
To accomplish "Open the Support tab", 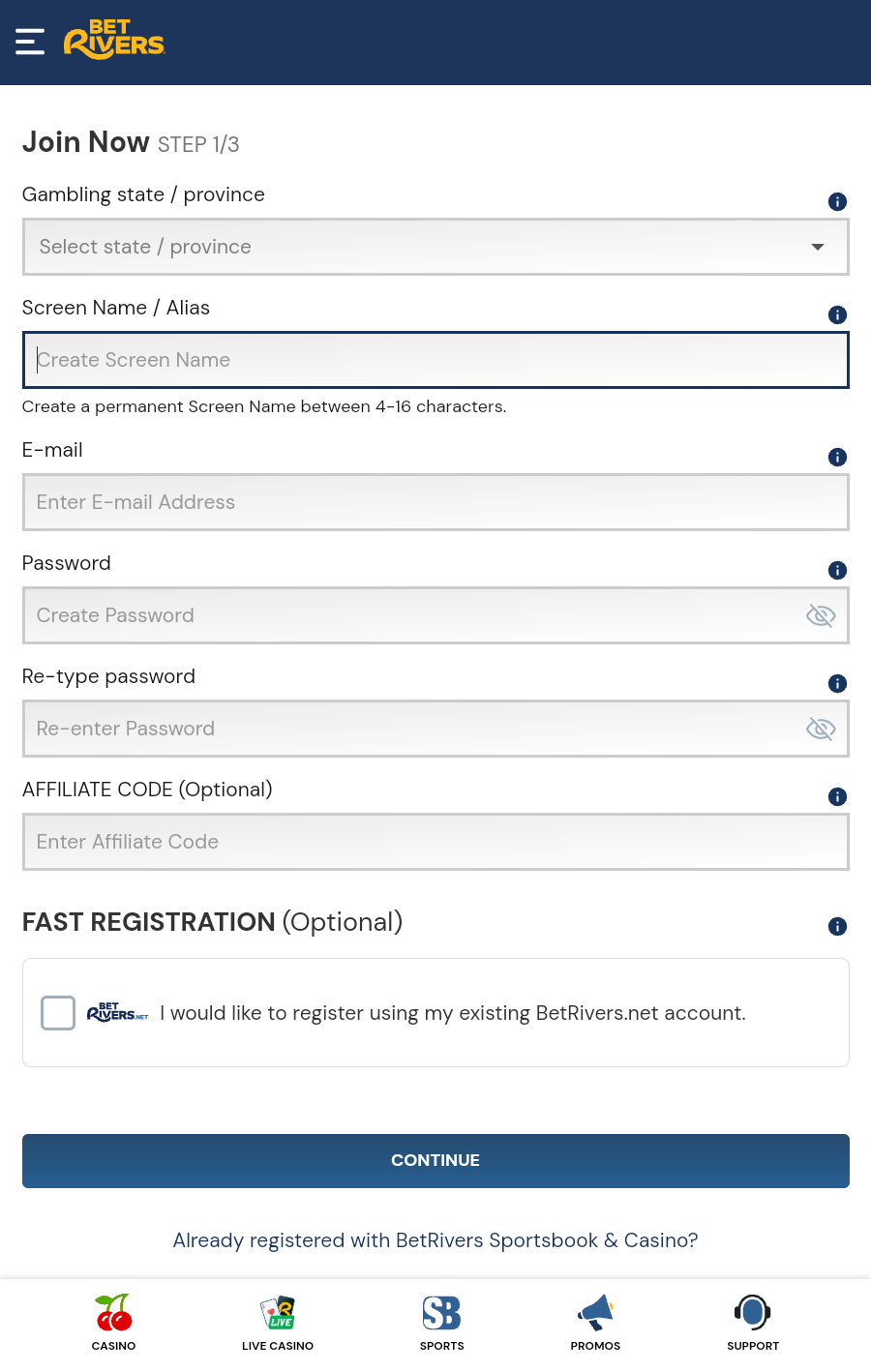I will [752, 1322].
